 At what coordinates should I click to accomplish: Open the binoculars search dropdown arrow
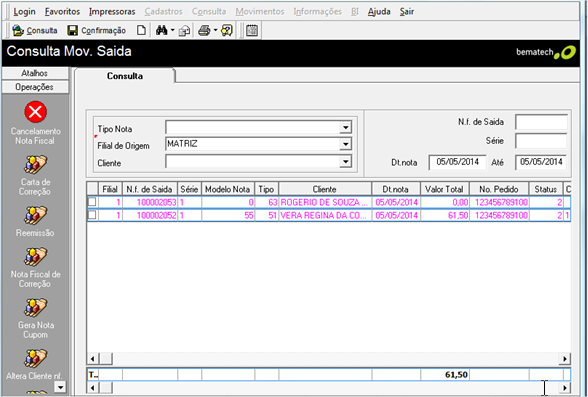(x=172, y=30)
